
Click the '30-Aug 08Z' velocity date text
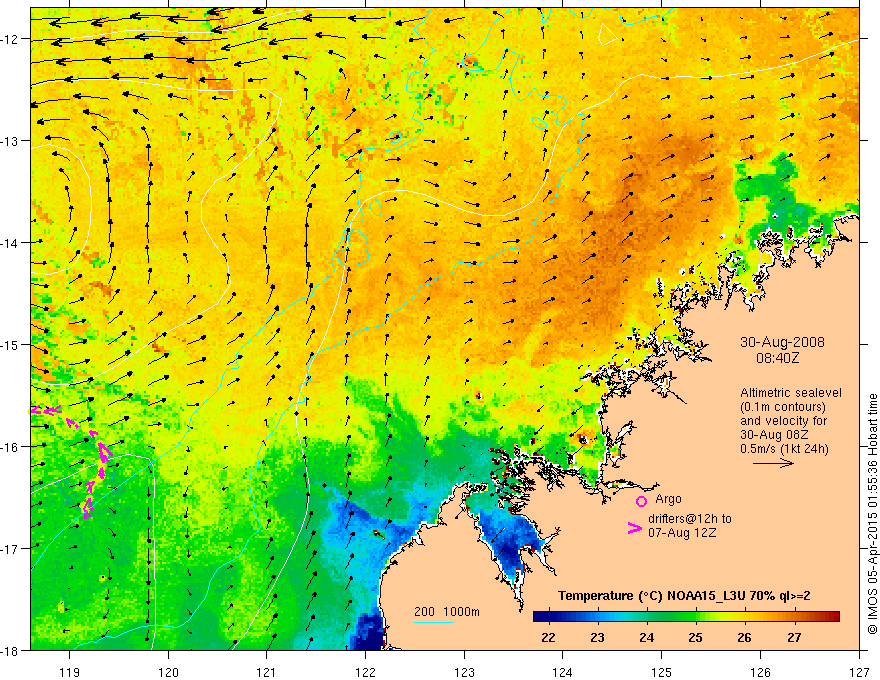click(769, 435)
